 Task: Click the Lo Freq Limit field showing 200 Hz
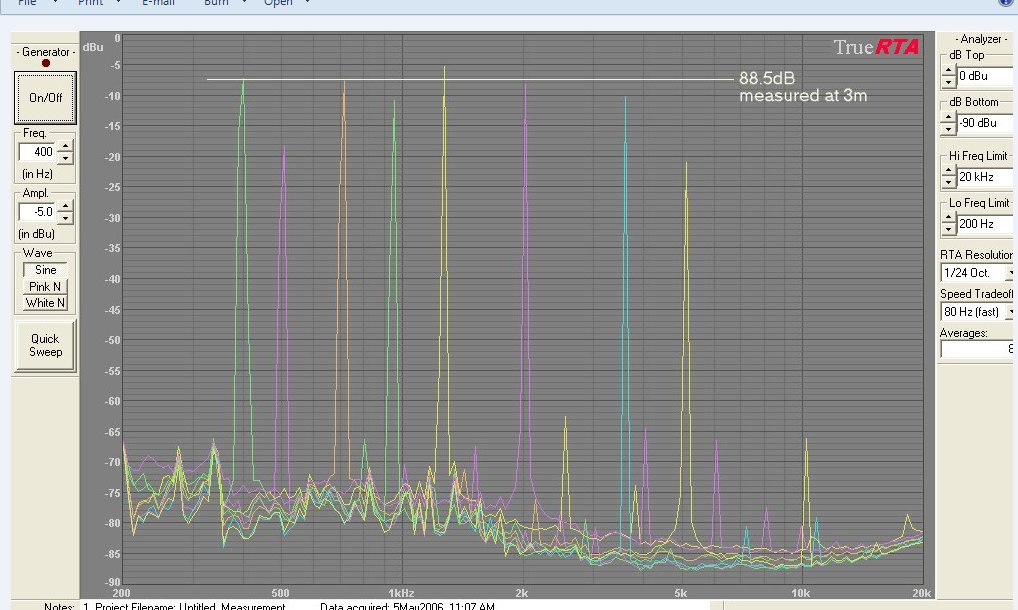(x=985, y=224)
